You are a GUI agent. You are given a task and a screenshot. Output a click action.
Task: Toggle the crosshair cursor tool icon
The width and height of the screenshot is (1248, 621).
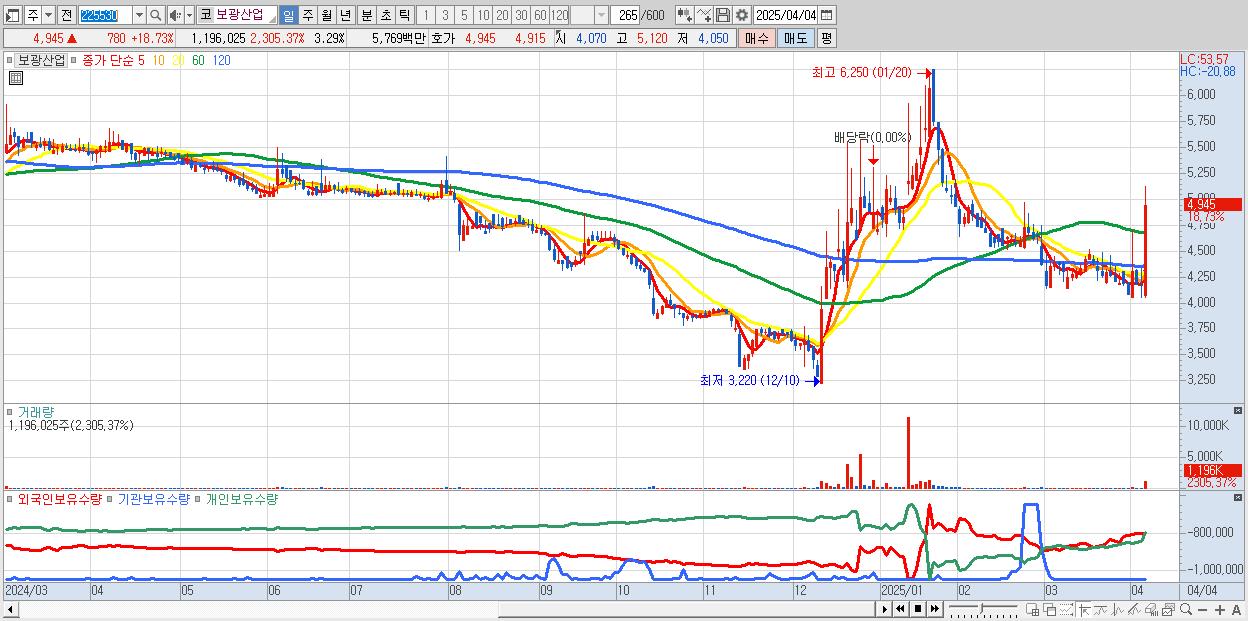1084,609
